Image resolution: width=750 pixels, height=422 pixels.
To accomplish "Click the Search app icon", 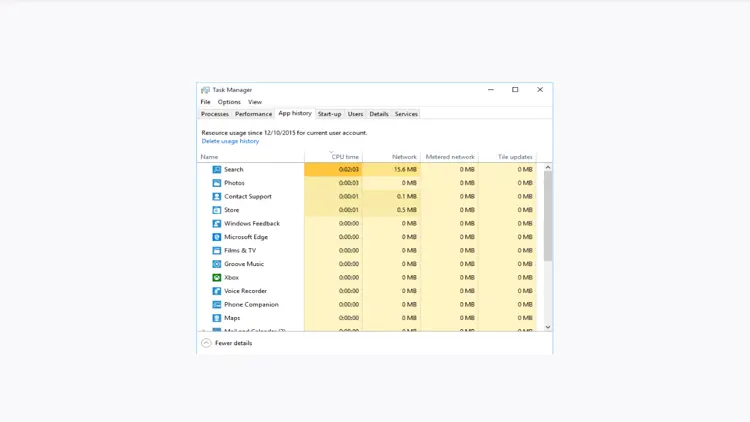I will click(216, 170).
